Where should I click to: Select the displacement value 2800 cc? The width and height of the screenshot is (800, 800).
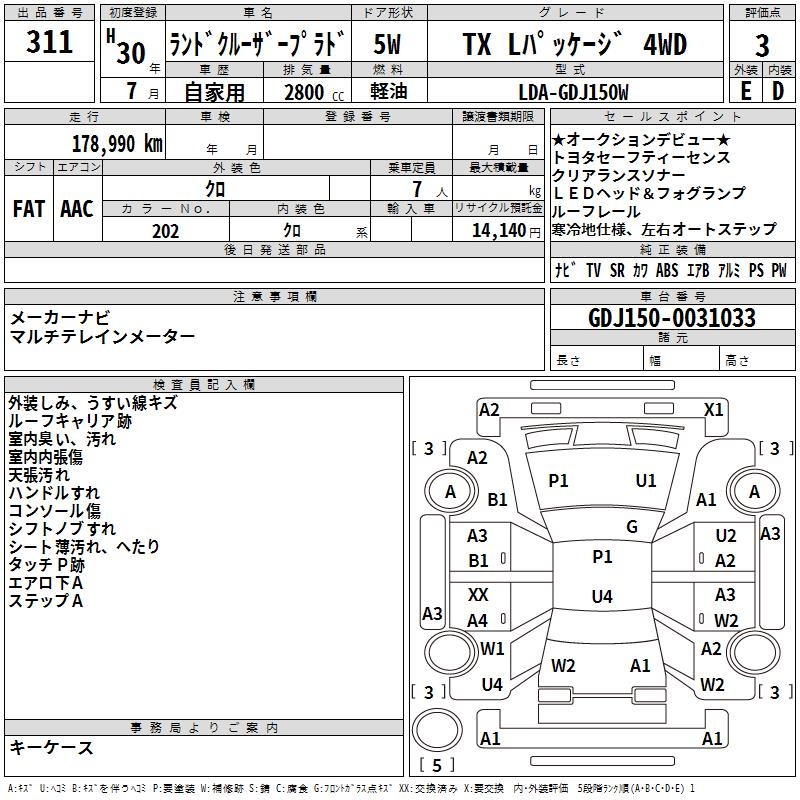coord(314,92)
